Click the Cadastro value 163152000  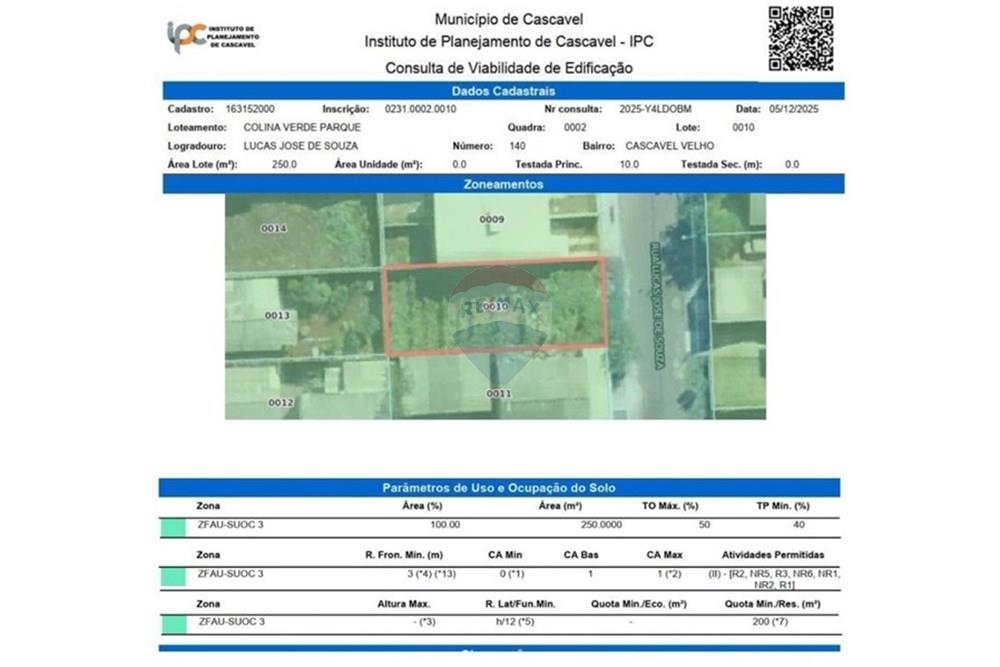(250, 109)
